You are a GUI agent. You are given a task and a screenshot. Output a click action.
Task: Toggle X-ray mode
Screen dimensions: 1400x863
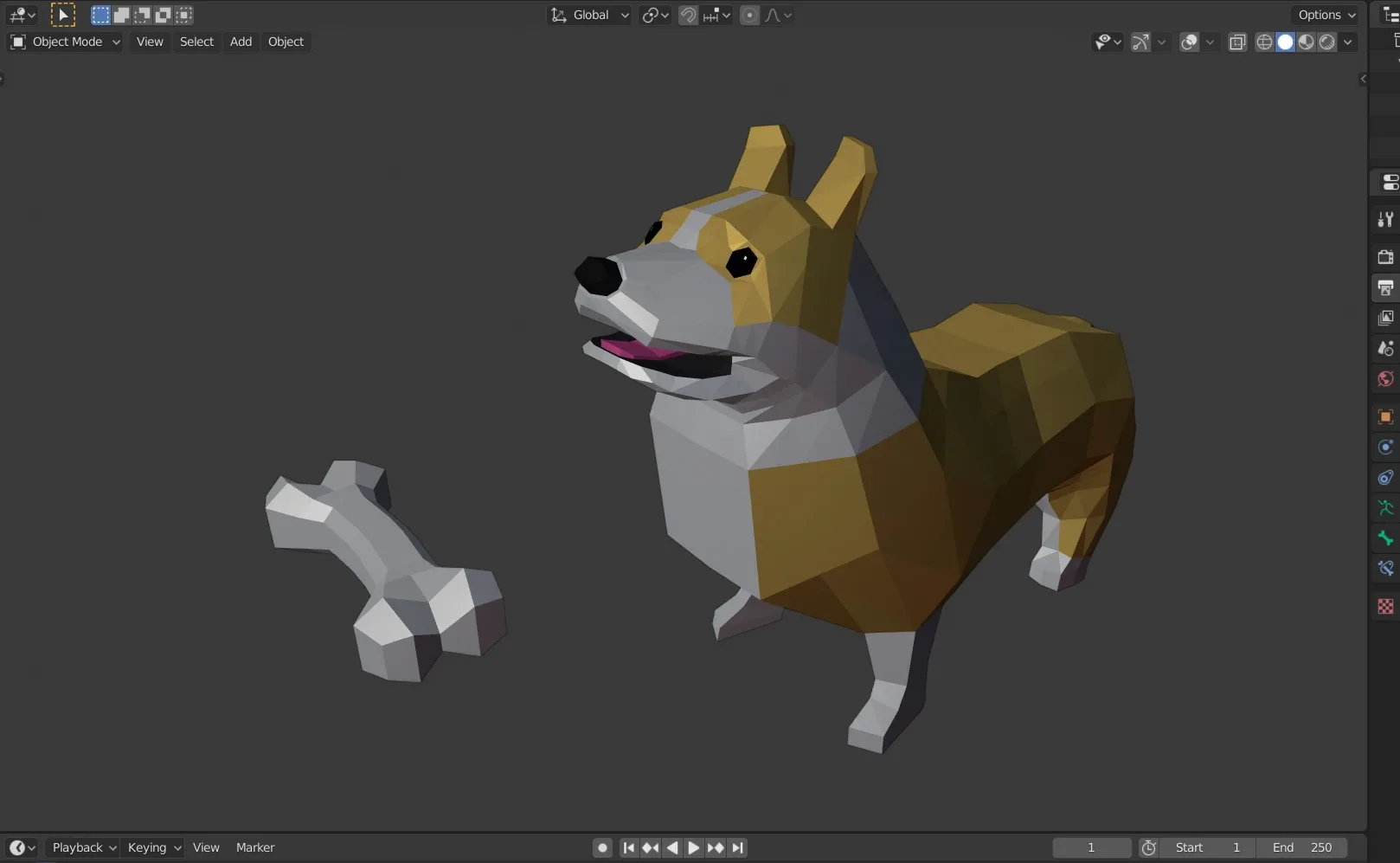tap(1237, 42)
